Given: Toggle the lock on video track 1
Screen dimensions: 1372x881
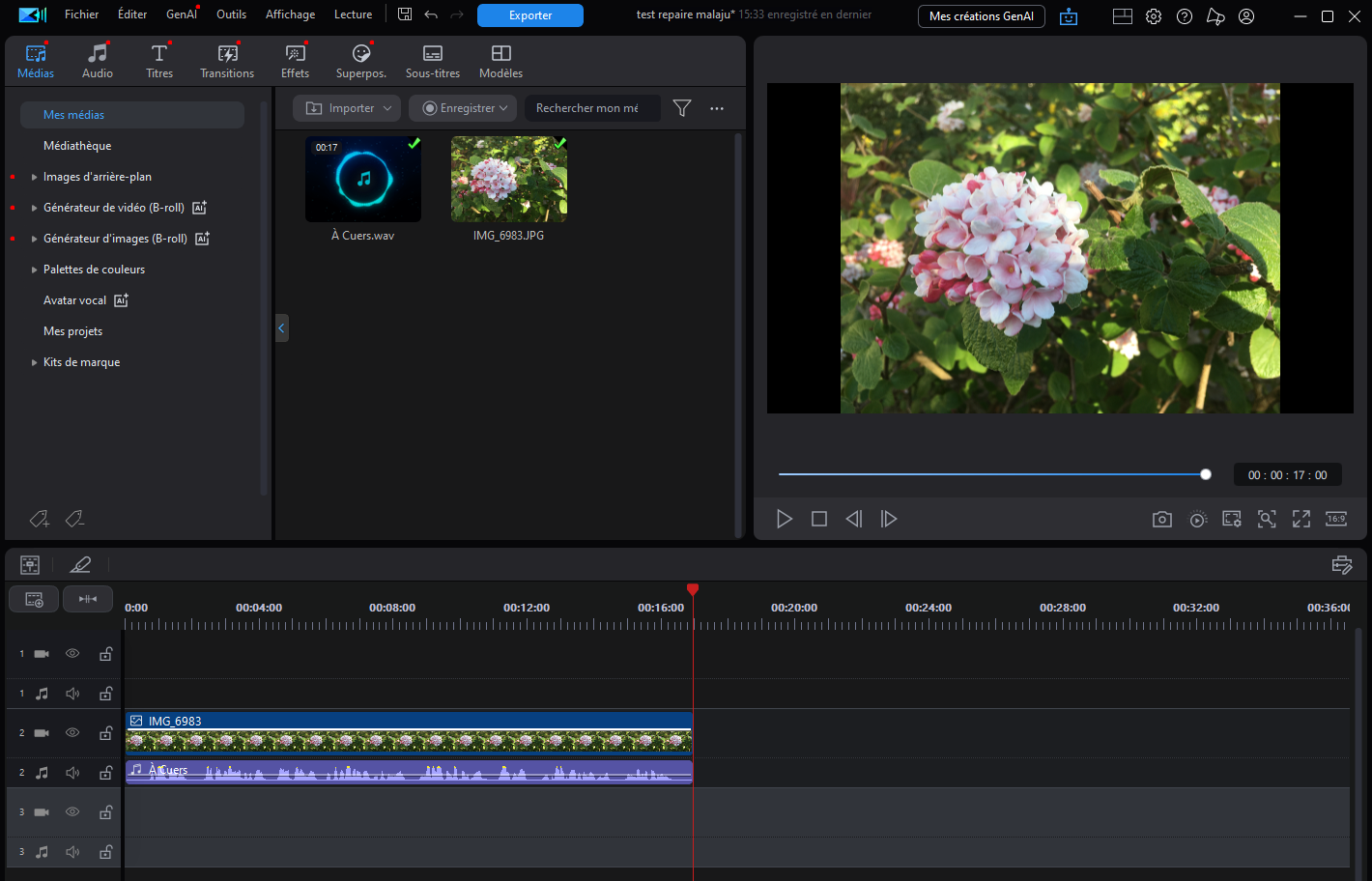Looking at the screenshot, I should point(105,654).
